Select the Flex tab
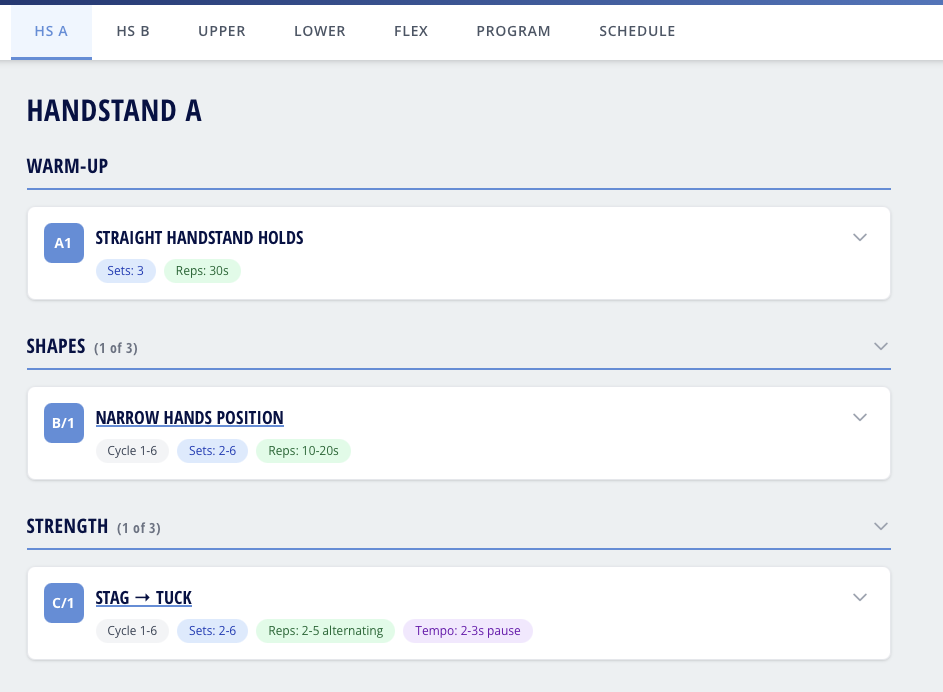The height and width of the screenshot is (692, 943). 411,31
